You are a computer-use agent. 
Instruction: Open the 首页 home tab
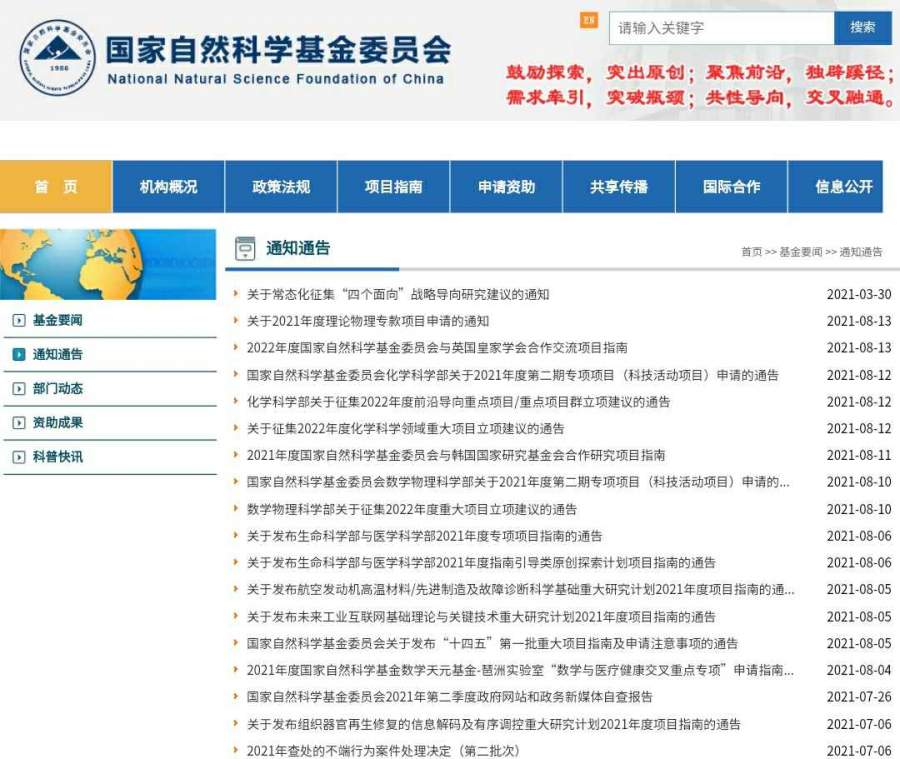pos(56,187)
